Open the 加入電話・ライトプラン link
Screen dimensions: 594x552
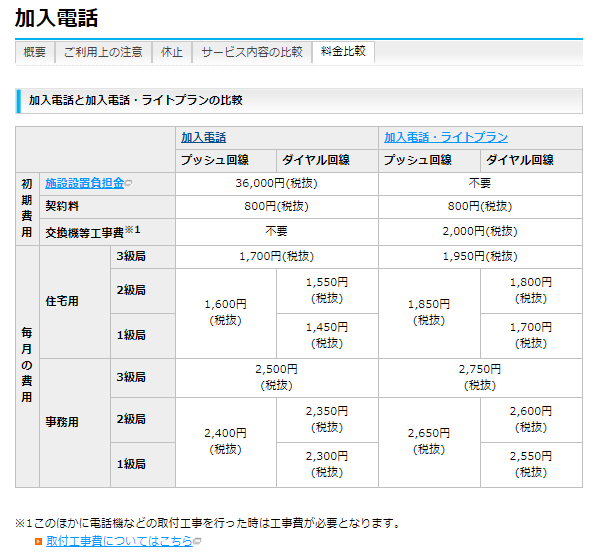point(446,138)
